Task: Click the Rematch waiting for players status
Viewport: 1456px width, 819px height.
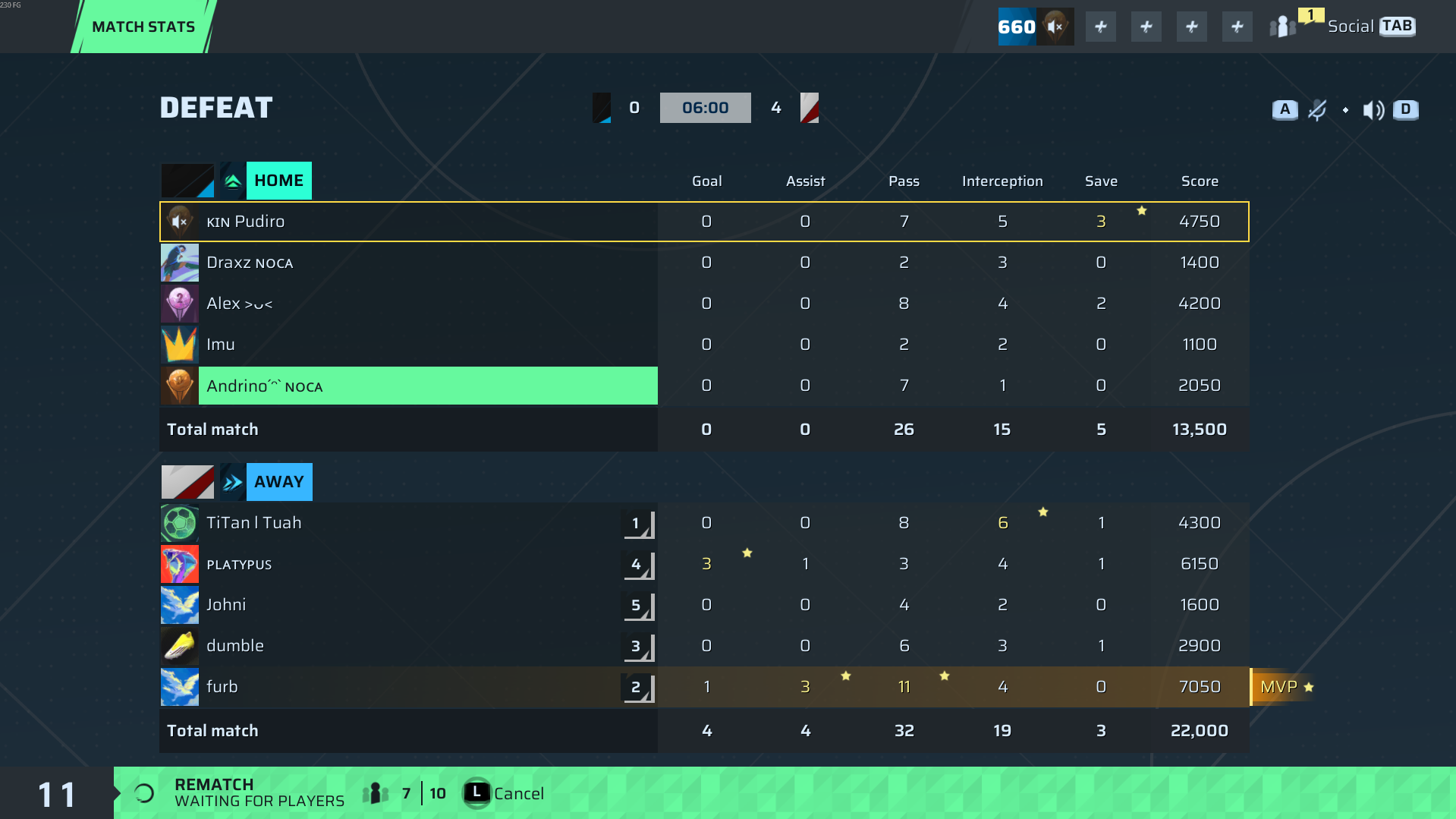Action: (x=259, y=793)
